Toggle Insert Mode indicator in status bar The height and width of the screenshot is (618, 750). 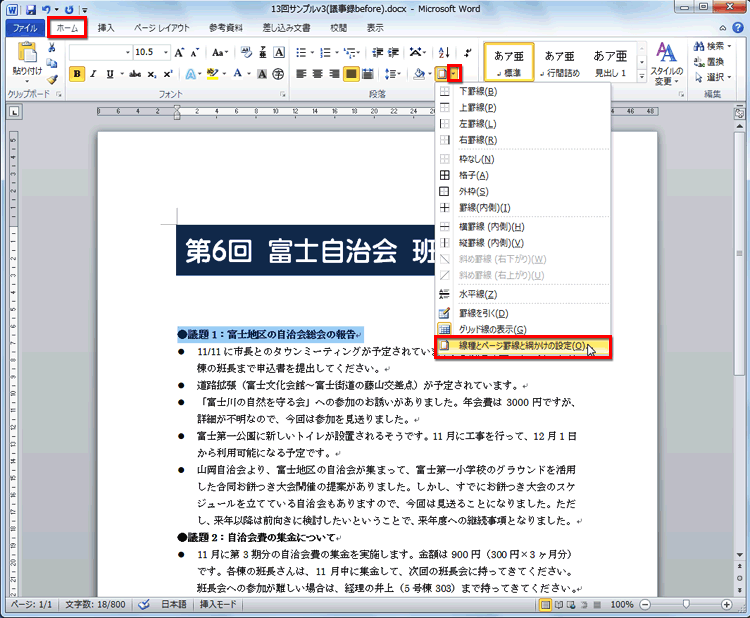coord(218,605)
